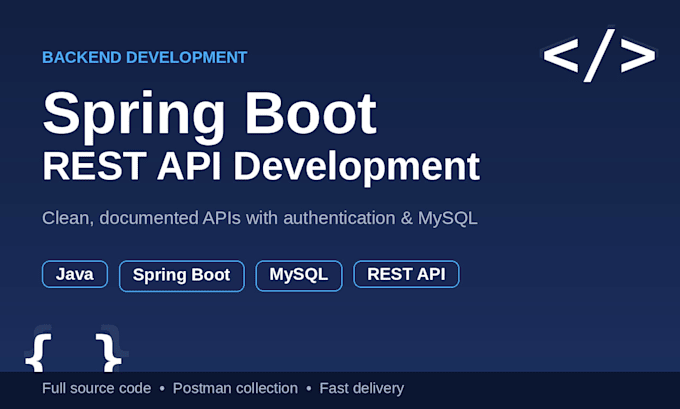Click the REST API Development subtitle
This screenshot has width=680, height=409.
pos(261,167)
